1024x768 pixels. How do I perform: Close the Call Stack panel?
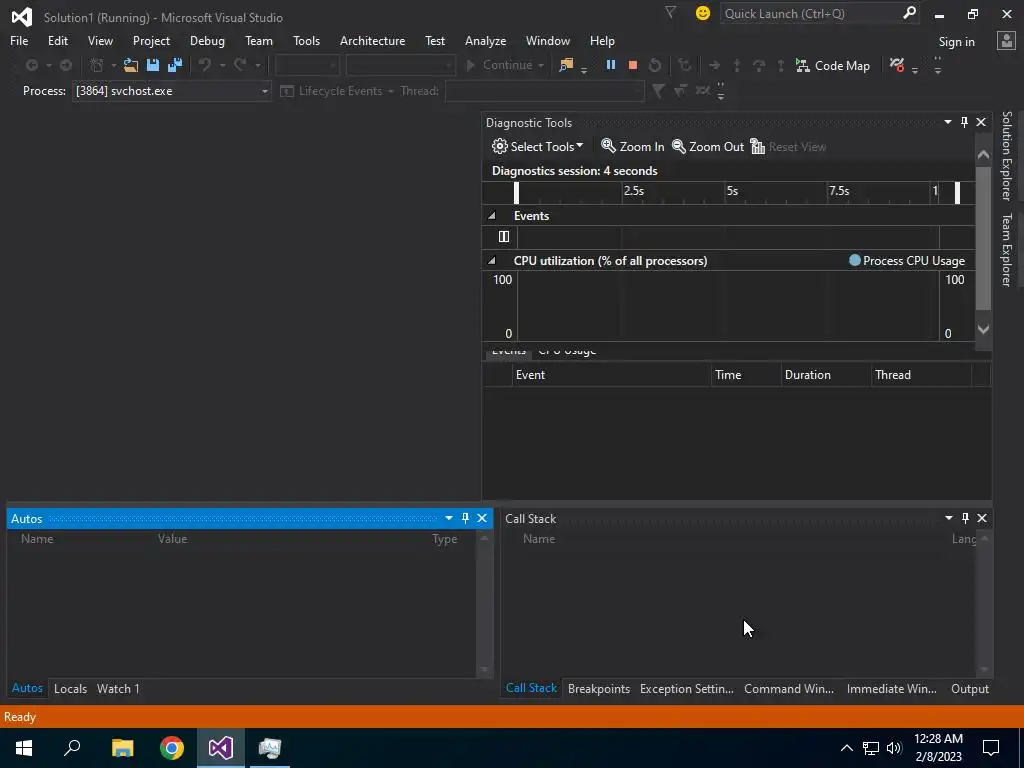[982, 518]
